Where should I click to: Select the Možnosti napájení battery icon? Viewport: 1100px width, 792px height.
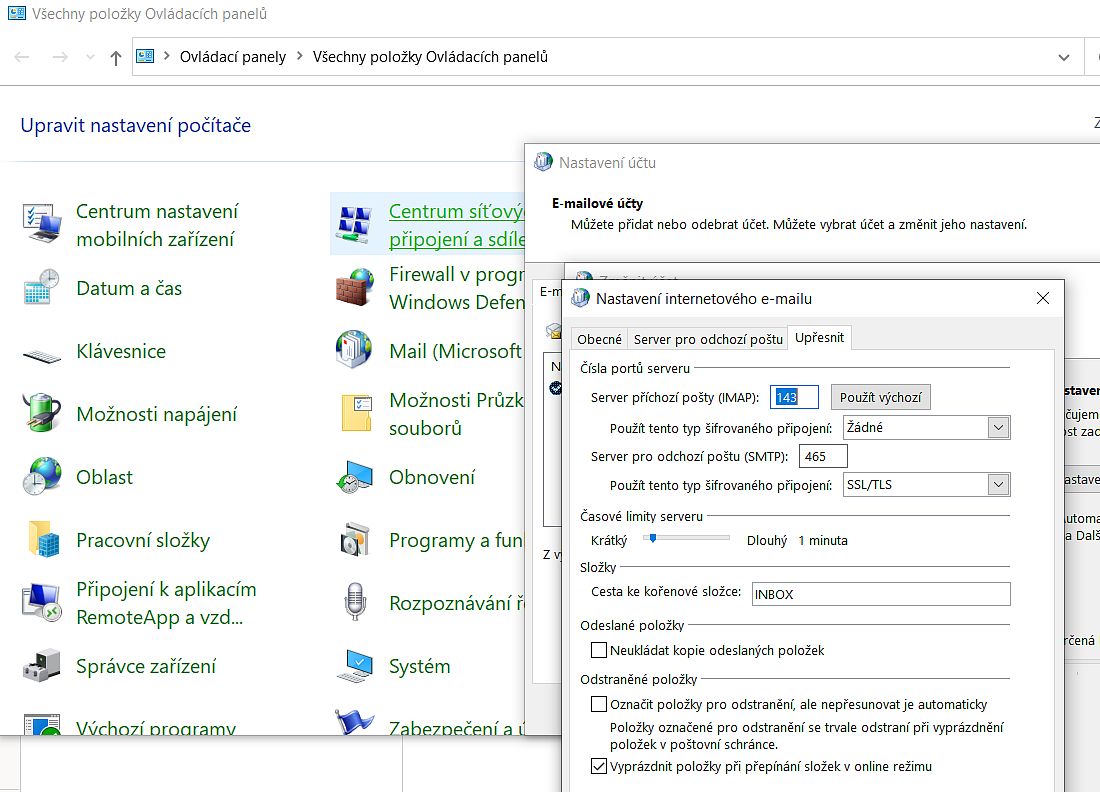coord(42,414)
